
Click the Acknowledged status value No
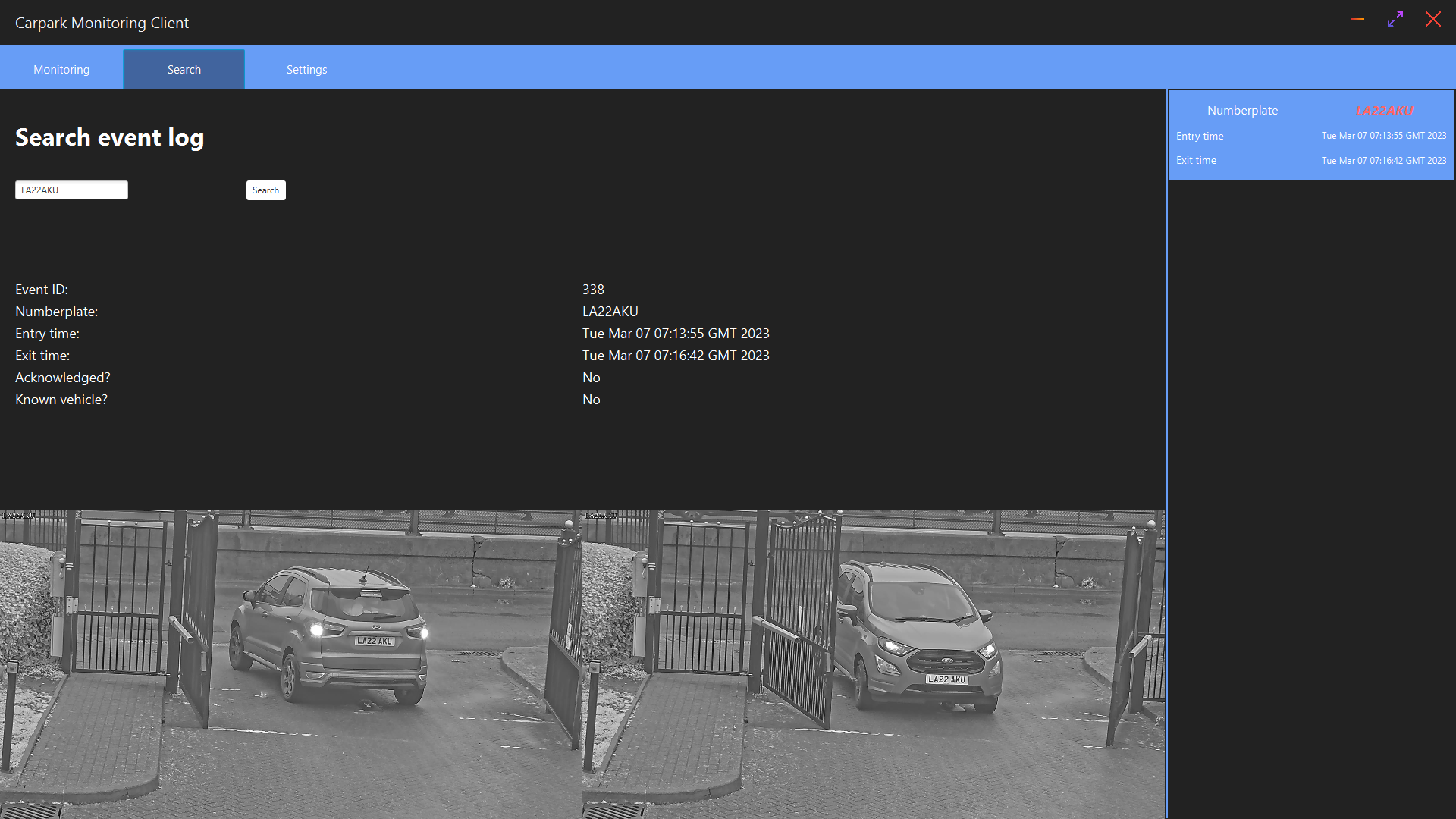tap(591, 378)
